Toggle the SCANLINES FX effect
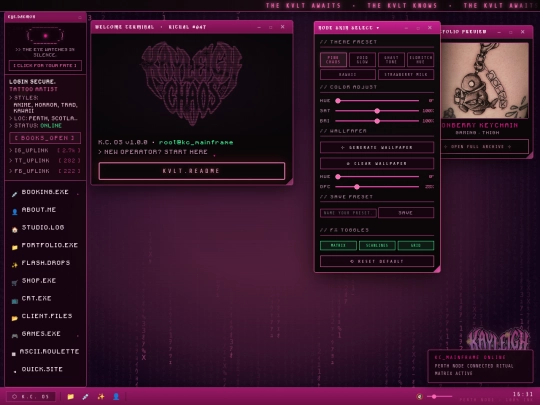This screenshot has height=405, width=540. 377,246
